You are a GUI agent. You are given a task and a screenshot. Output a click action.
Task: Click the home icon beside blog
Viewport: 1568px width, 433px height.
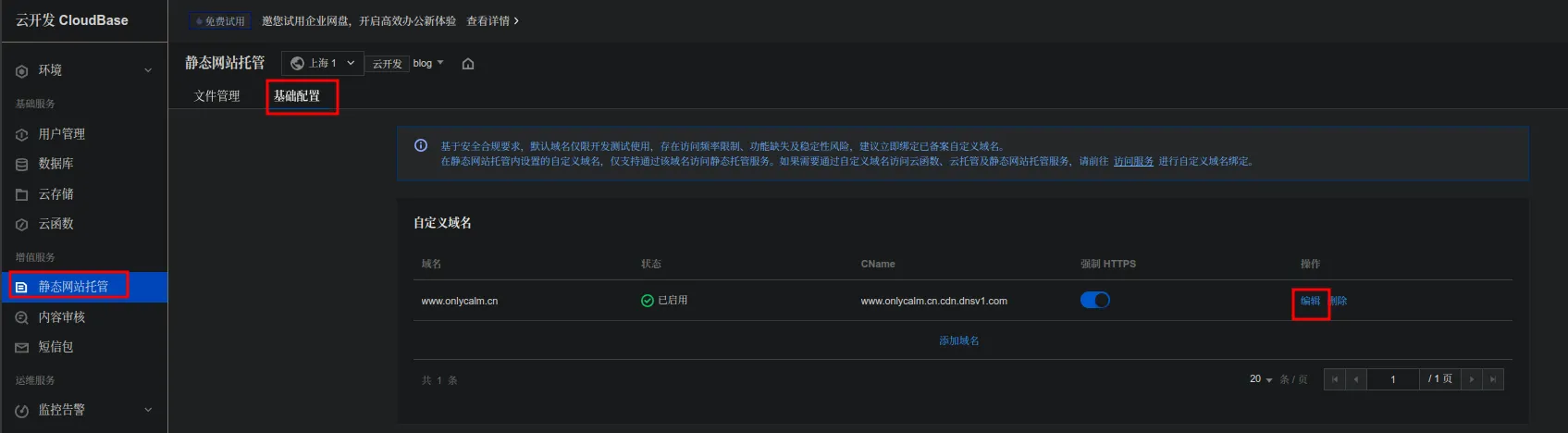[468, 64]
